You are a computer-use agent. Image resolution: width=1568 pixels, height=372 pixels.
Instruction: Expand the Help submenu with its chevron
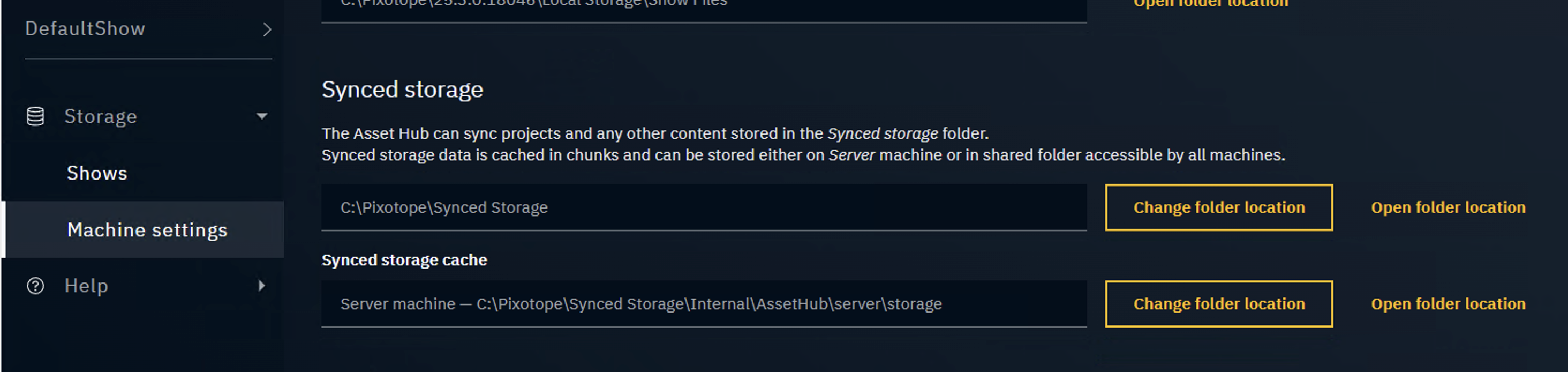[262, 285]
